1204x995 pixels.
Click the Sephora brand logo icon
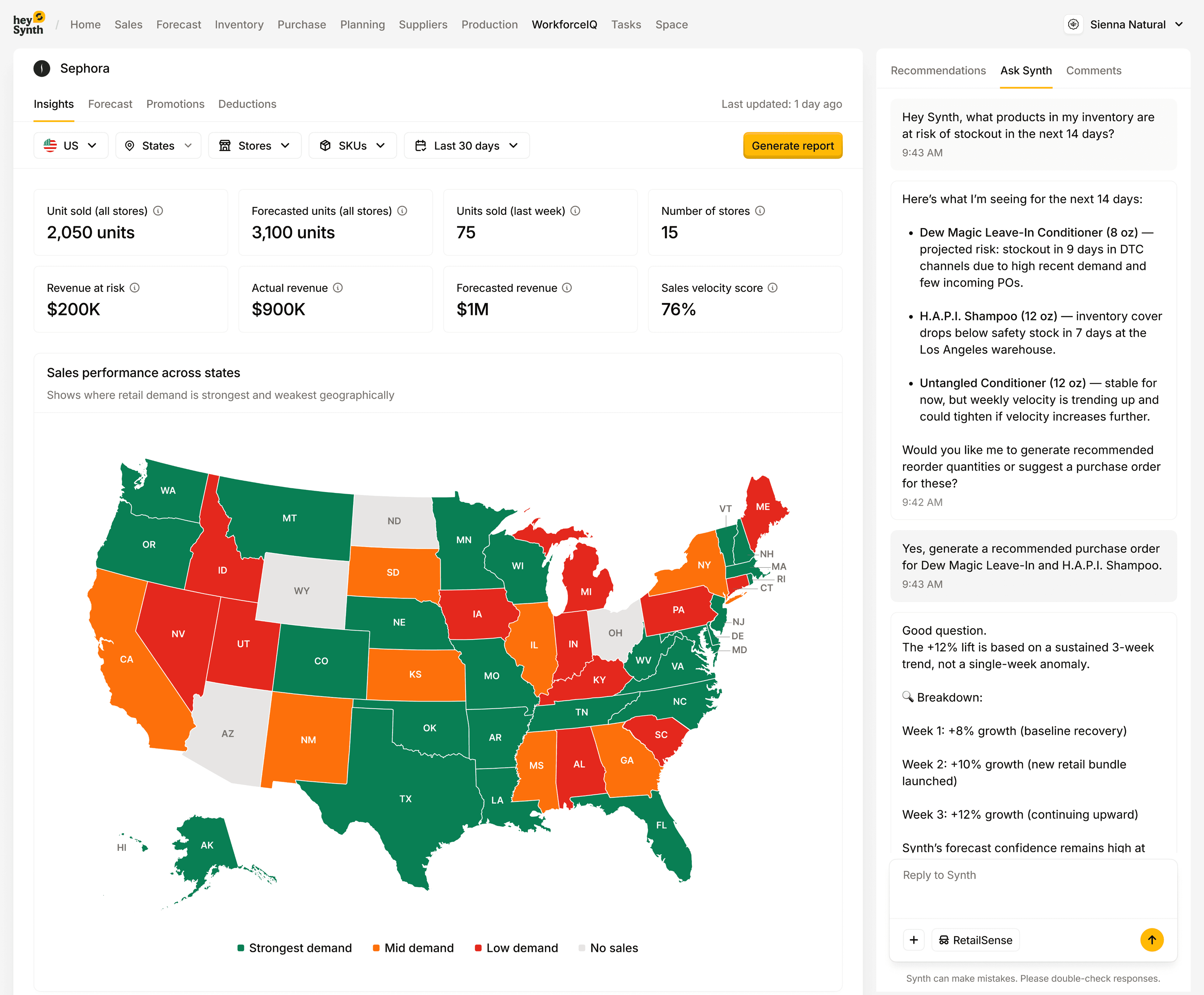tap(42, 69)
